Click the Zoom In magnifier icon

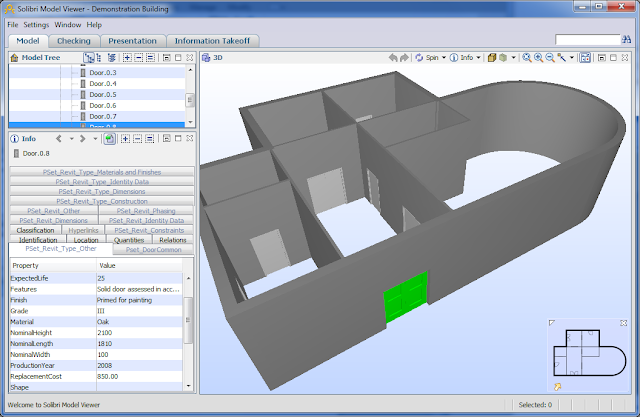(x=538, y=58)
